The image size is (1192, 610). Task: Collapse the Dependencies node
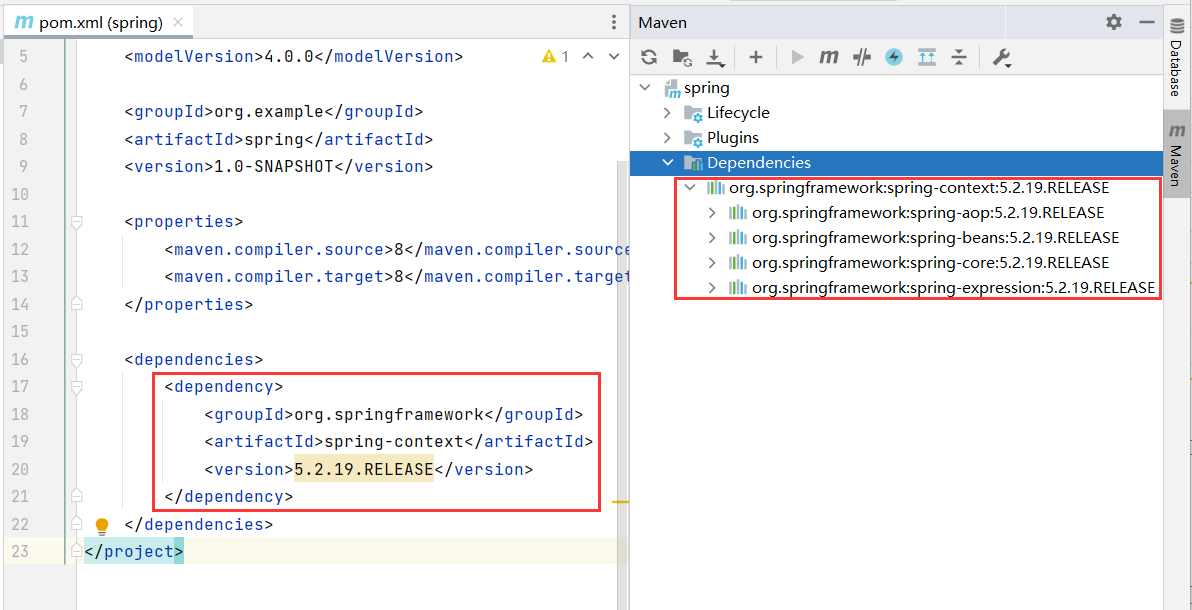pos(668,163)
